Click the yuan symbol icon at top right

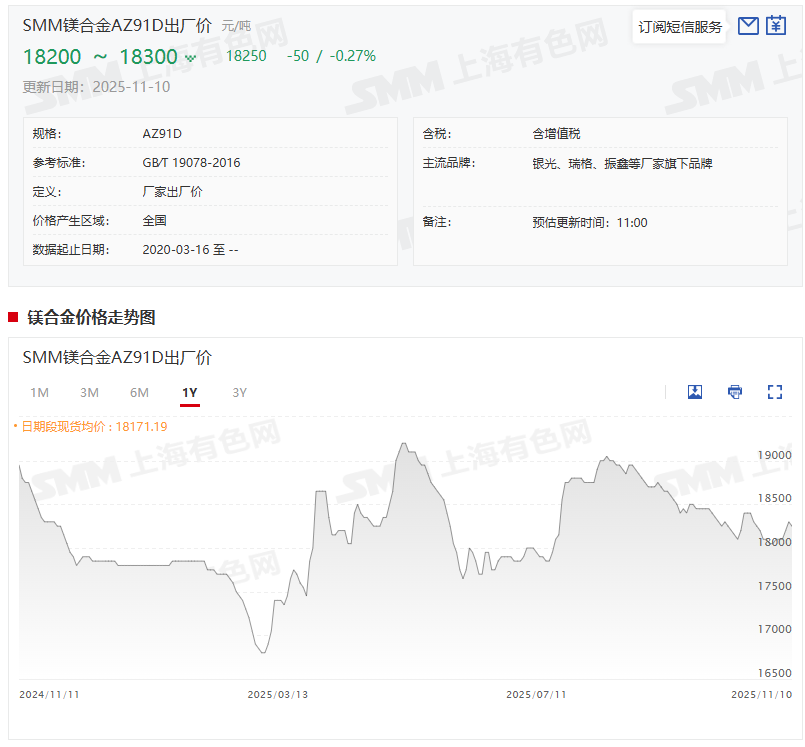[777, 27]
